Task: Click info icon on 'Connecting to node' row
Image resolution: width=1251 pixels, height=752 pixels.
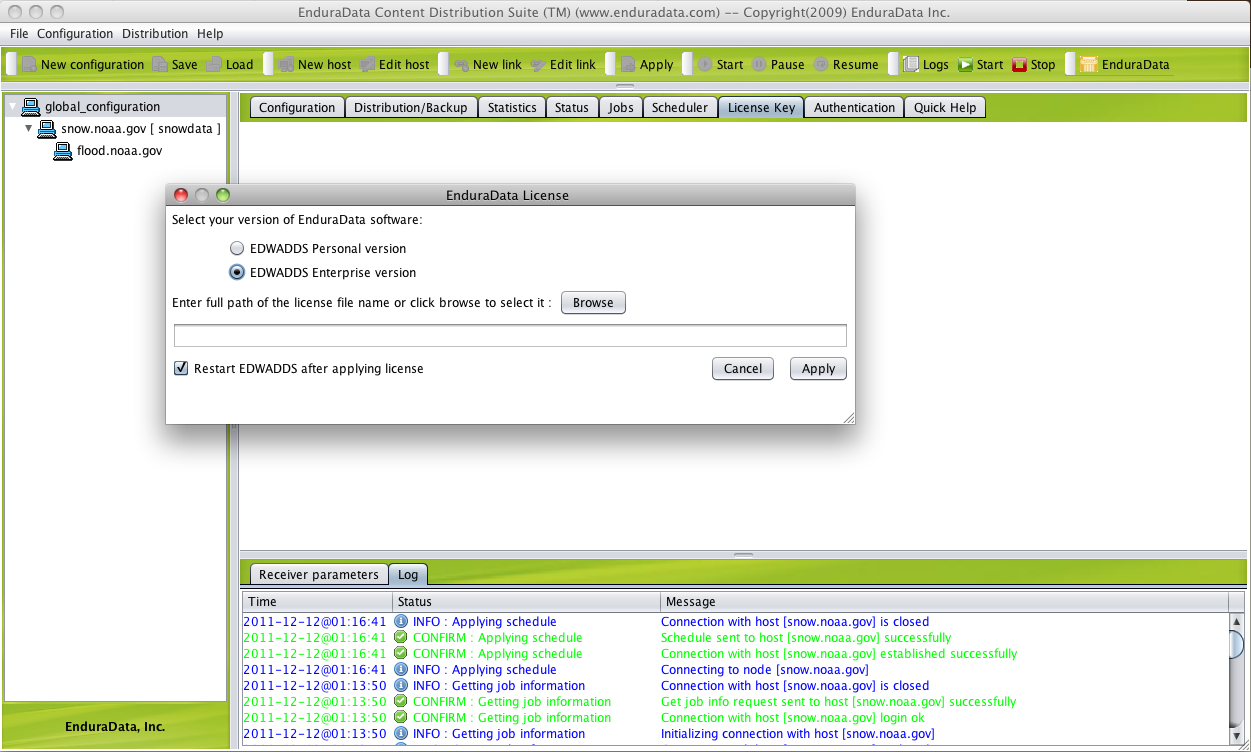Action: pyautogui.click(x=401, y=670)
